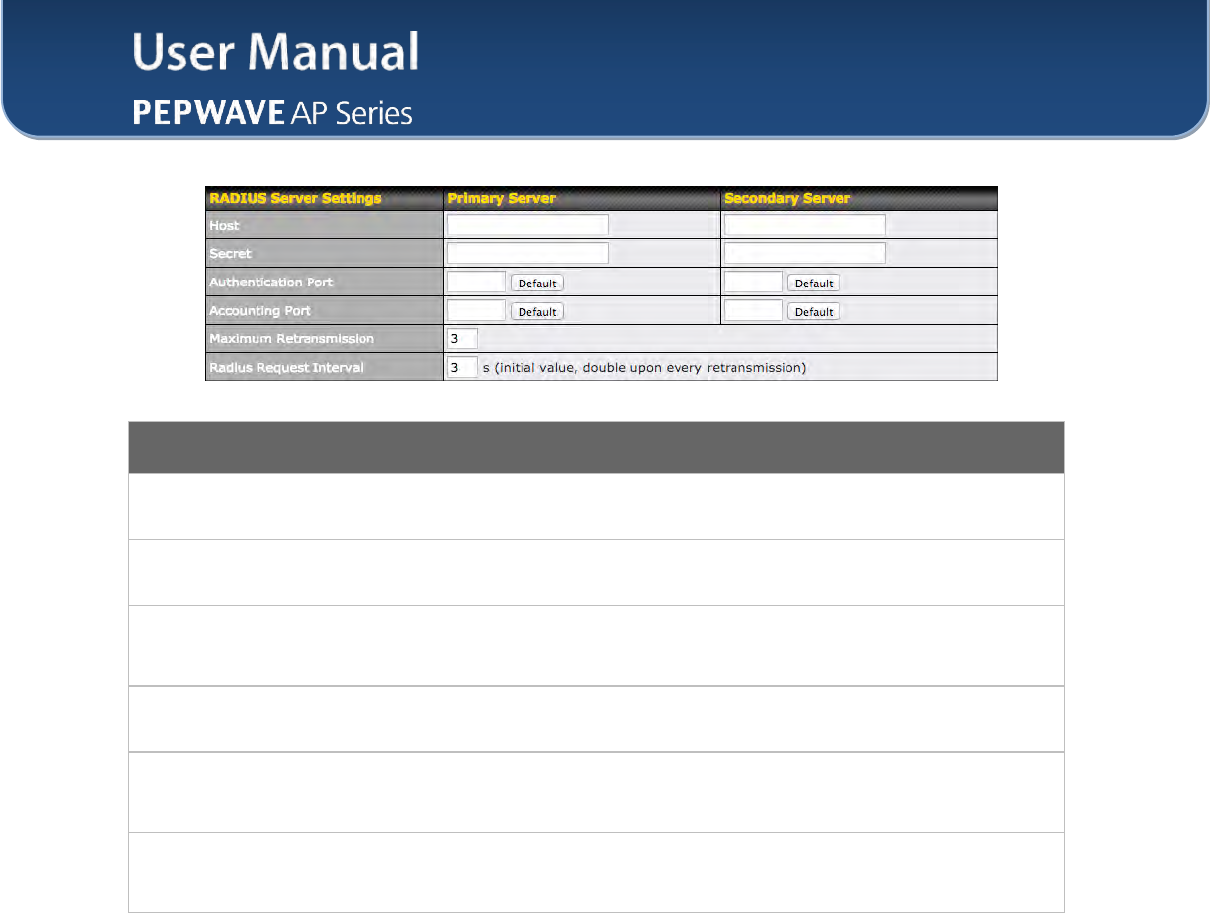
Task: Reset Primary Accounting Port with Default button
Action: tap(537, 311)
